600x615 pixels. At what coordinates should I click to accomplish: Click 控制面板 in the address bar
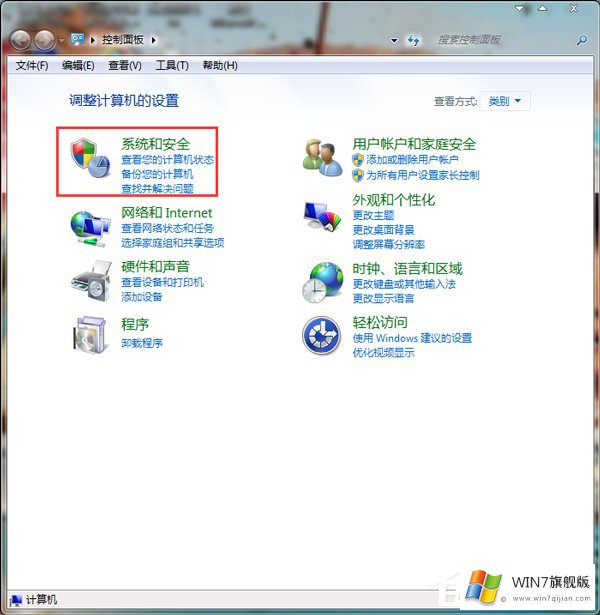coord(123,40)
